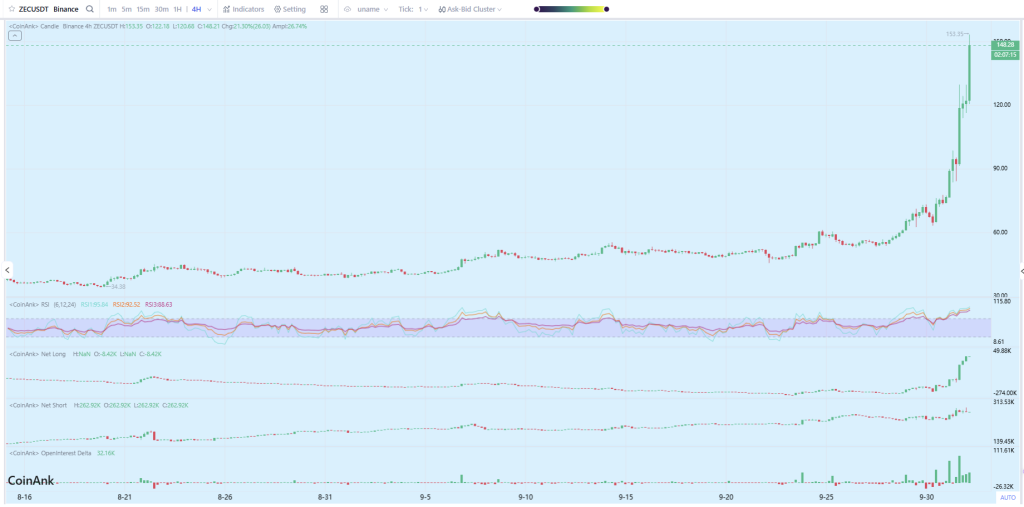Click the right handle of the color gradient slider

(606, 9)
